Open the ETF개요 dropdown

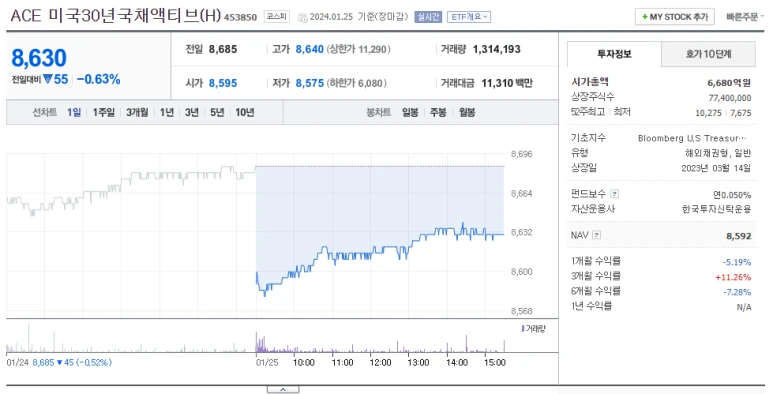(469, 17)
